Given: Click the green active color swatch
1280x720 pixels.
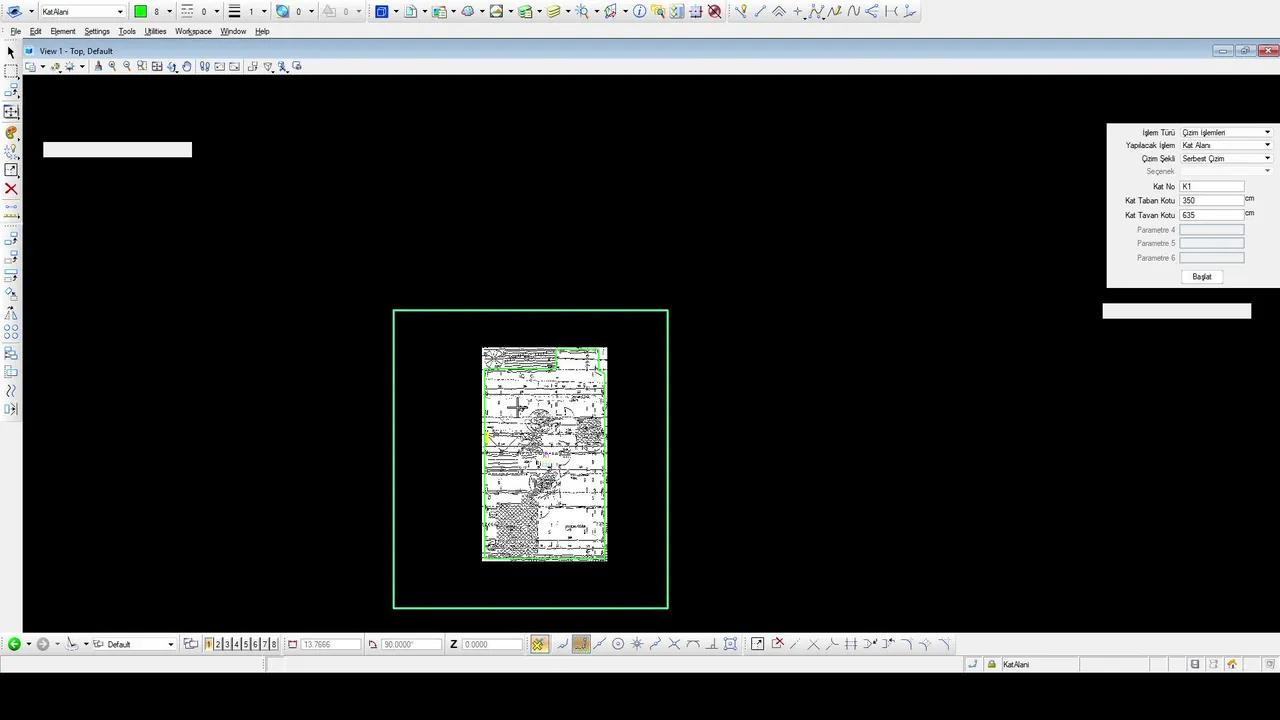Looking at the screenshot, I should pyautogui.click(x=141, y=12).
